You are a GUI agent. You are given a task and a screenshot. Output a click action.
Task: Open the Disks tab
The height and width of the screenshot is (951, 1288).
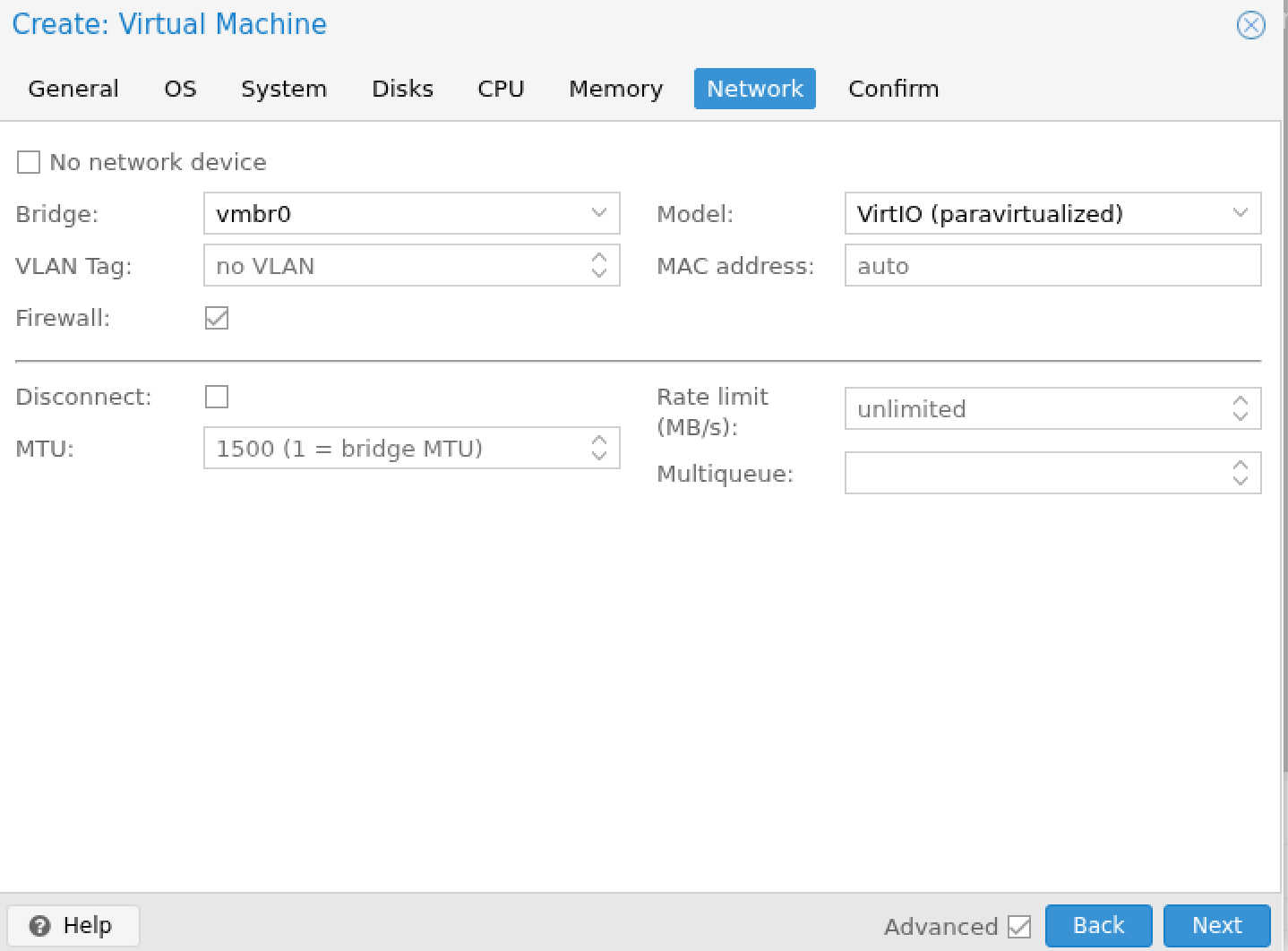point(402,89)
